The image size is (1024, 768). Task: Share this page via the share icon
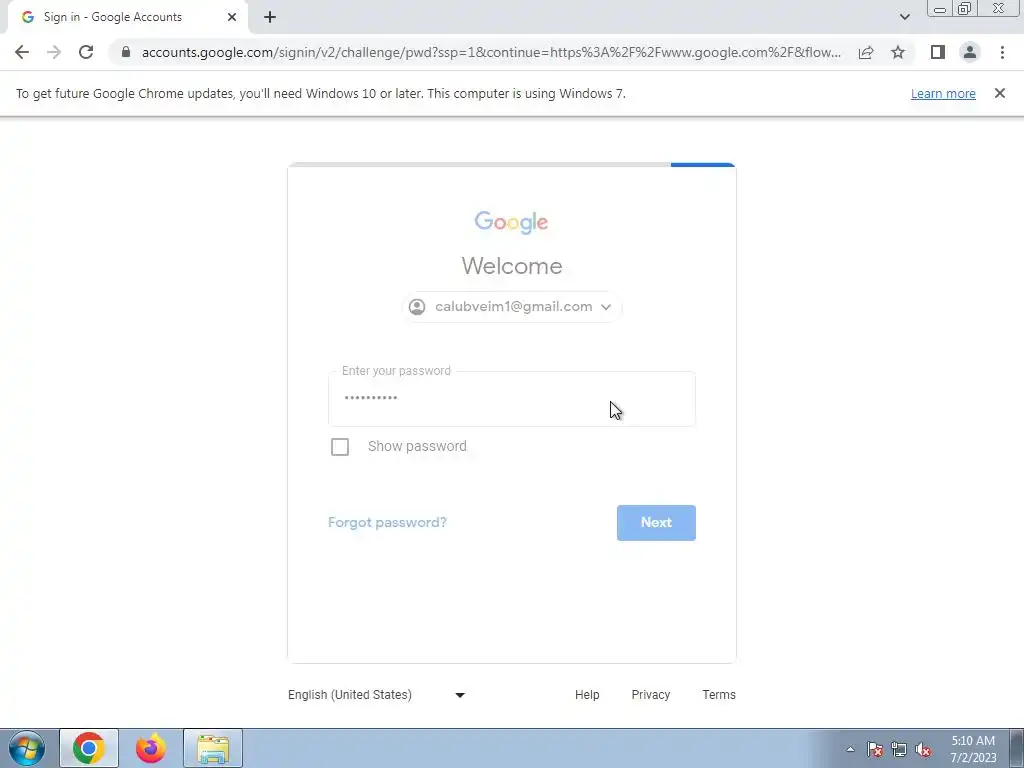point(866,52)
